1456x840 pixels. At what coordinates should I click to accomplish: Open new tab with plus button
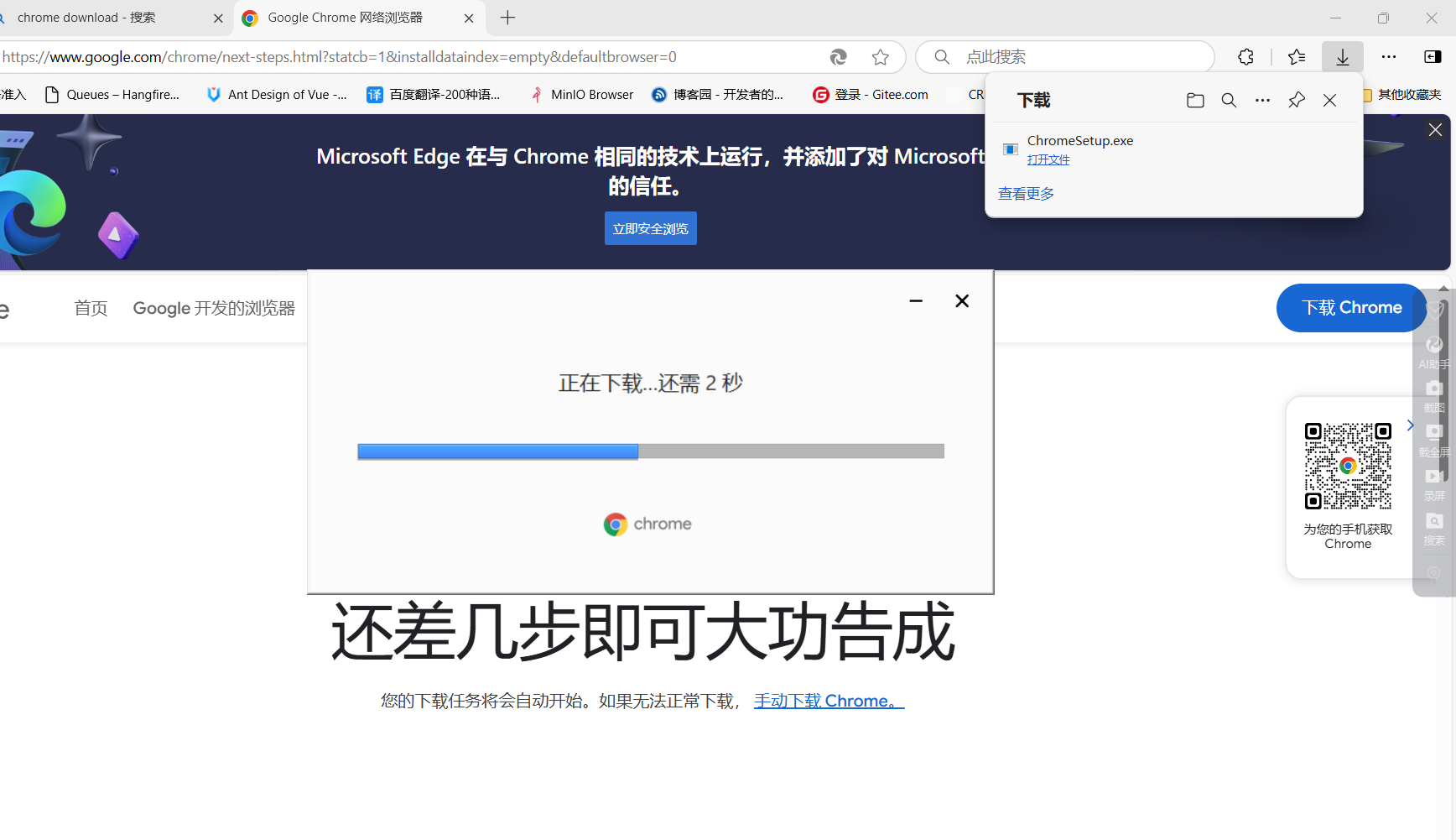coord(507,18)
